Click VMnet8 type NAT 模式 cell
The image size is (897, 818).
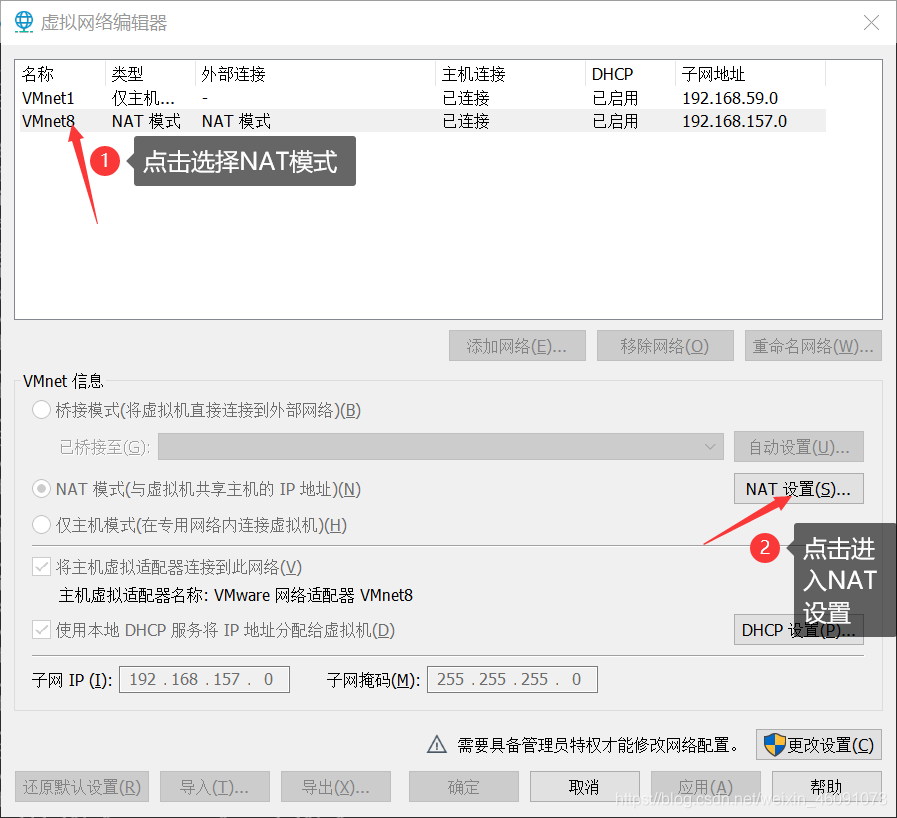pyautogui.click(x=146, y=121)
